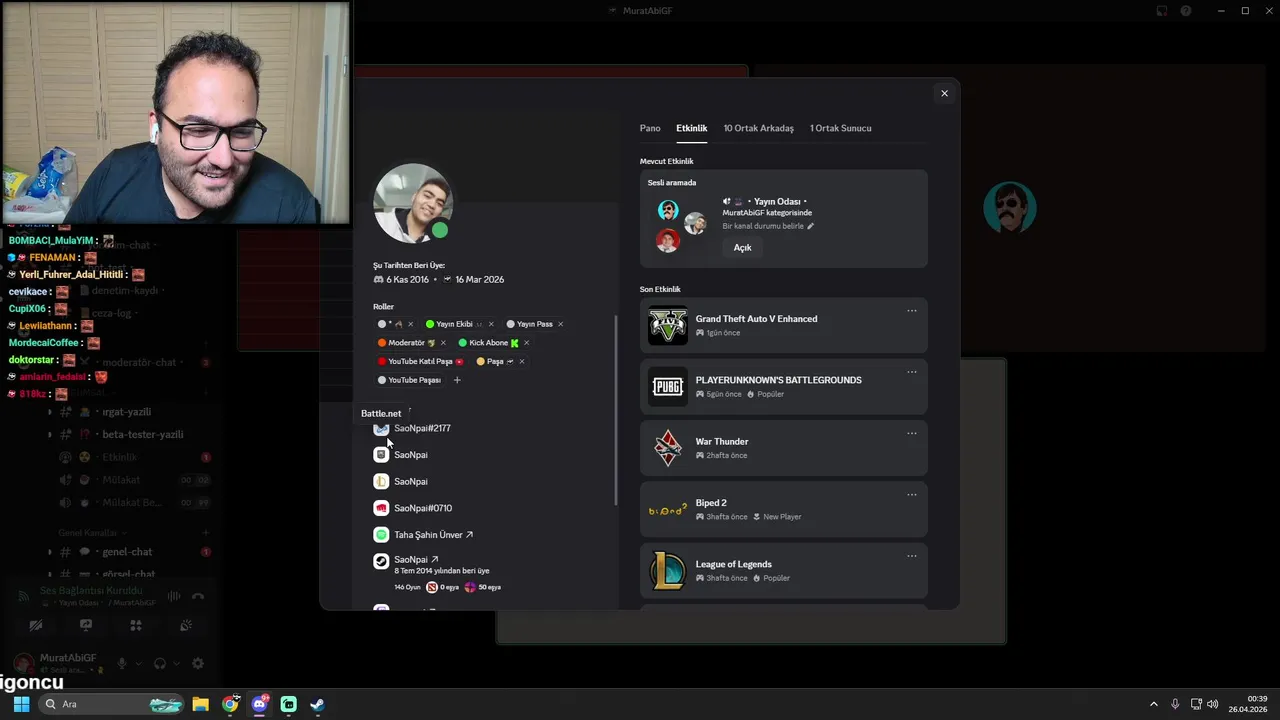Open Discord from the Windows taskbar

point(260,704)
